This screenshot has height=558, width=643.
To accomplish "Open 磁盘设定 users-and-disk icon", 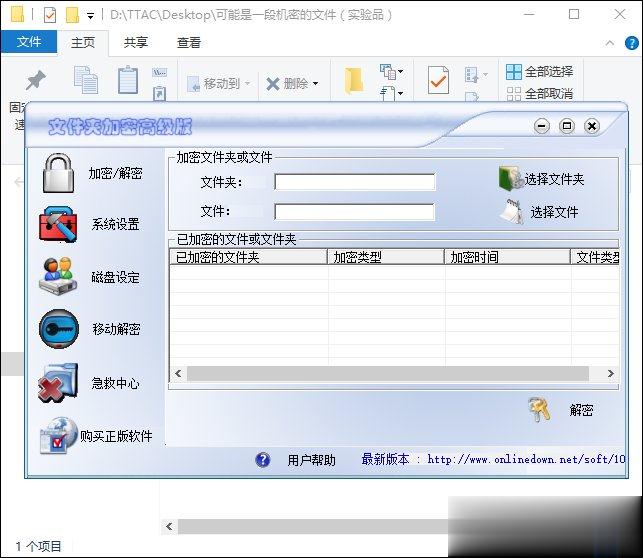I will (58, 276).
